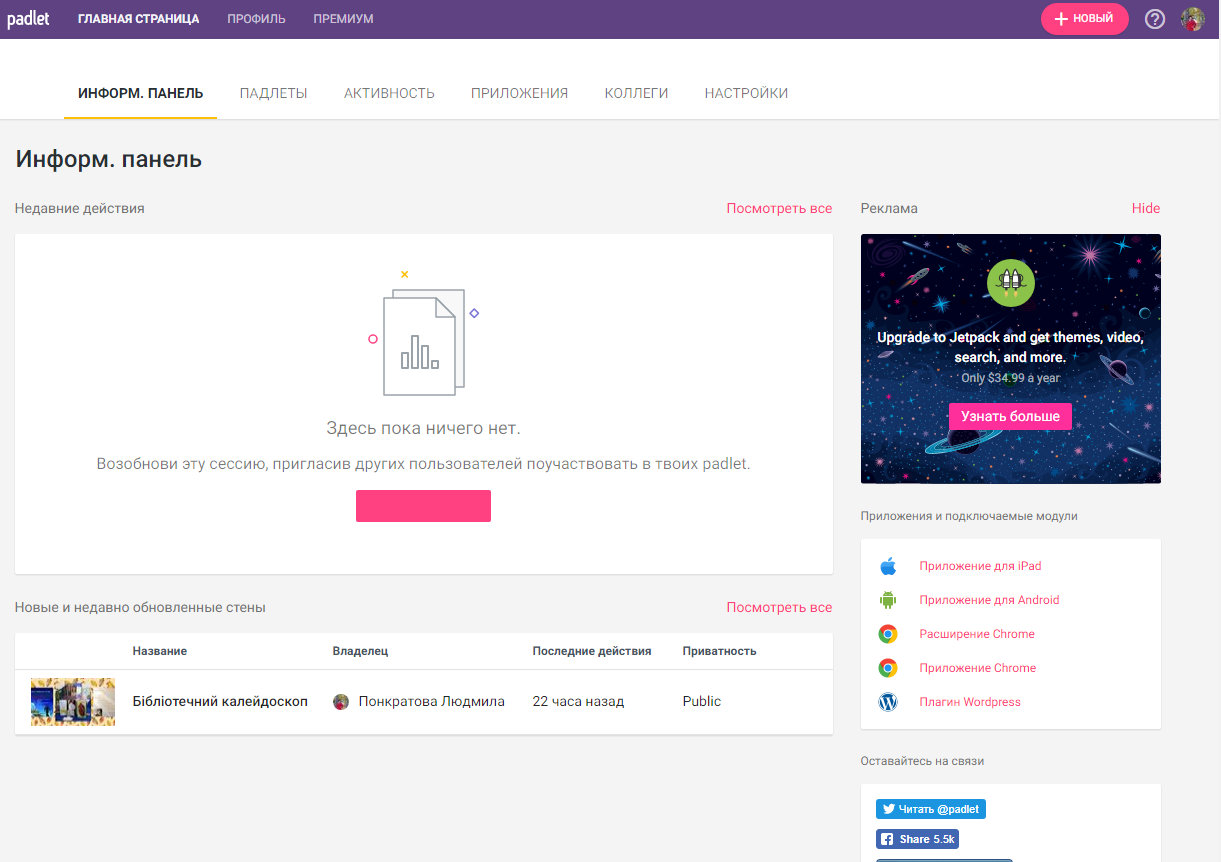Click the Последние действия column header
Image resolution: width=1221 pixels, height=862 pixels.
pyautogui.click(x=592, y=651)
